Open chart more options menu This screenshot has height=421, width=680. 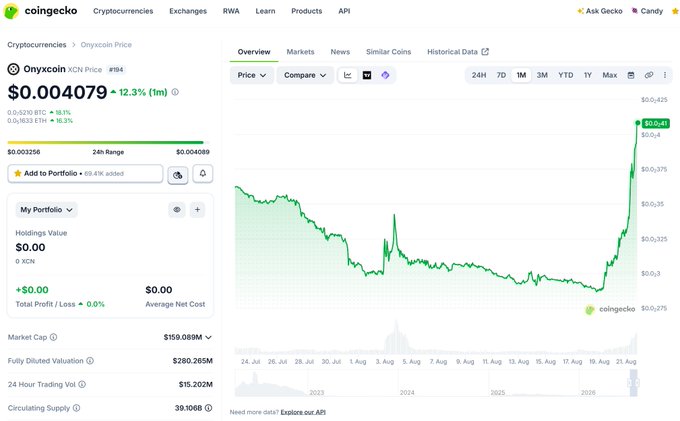point(665,75)
